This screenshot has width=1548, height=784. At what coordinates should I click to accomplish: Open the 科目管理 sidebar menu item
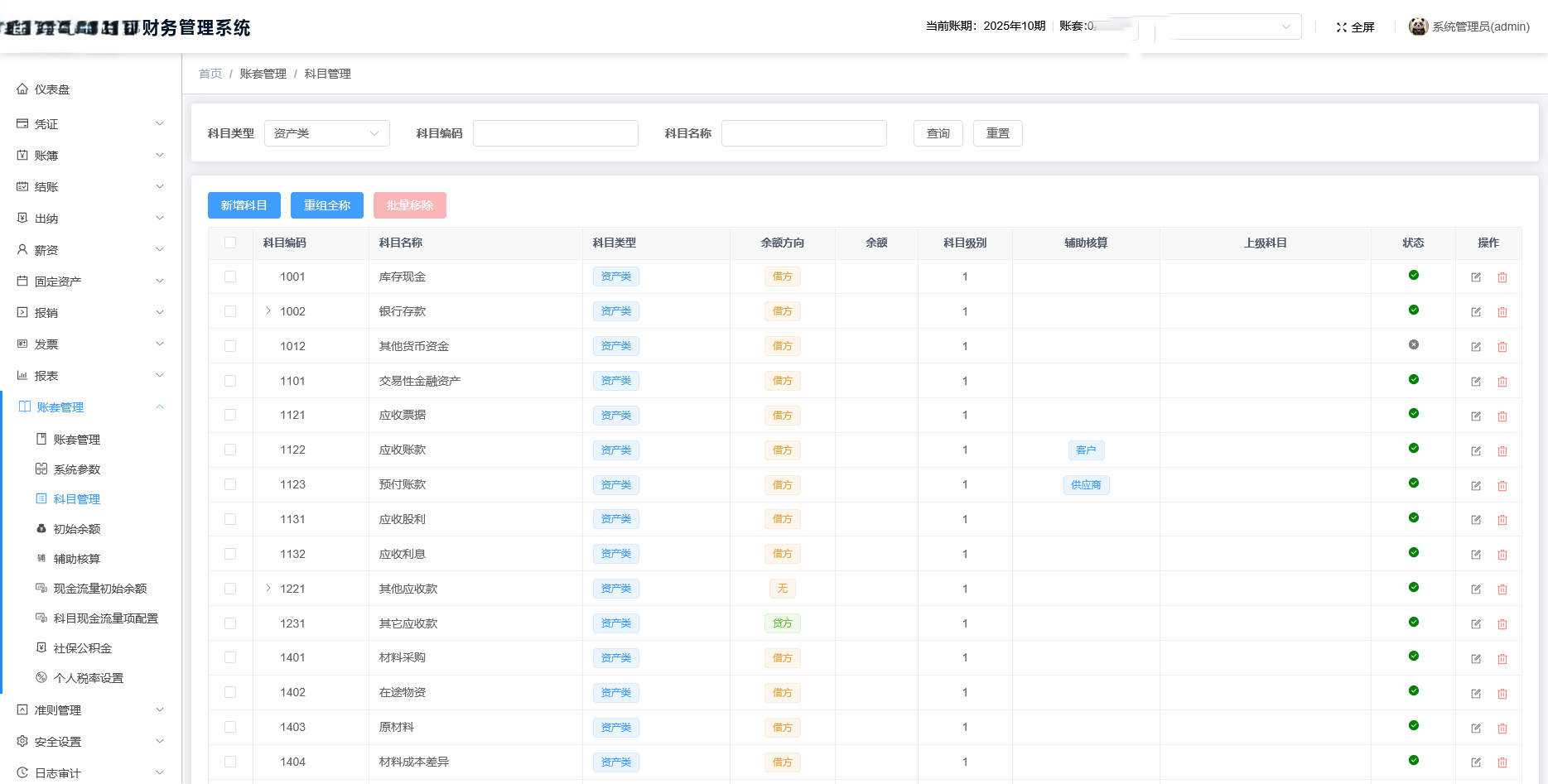(x=76, y=498)
